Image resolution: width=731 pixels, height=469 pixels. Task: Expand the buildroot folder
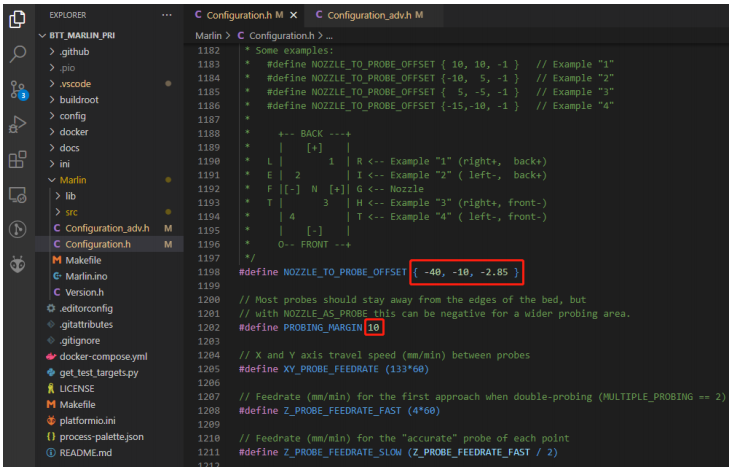tap(81, 100)
